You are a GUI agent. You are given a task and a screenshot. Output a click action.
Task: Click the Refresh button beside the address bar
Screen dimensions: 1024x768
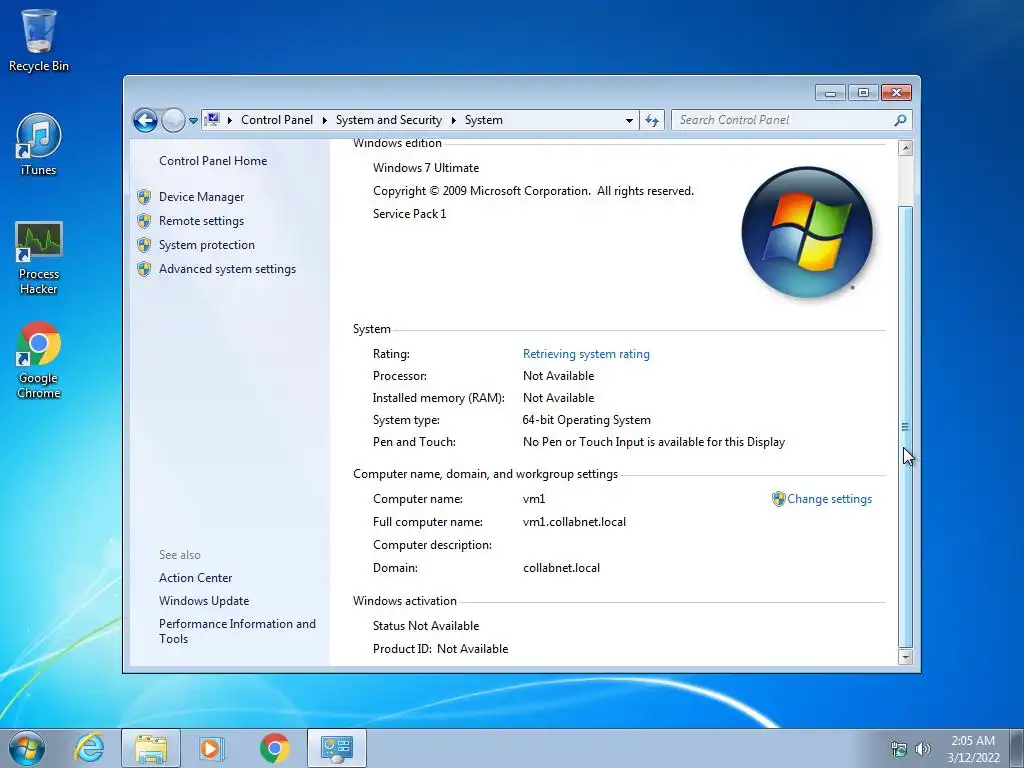652,120
